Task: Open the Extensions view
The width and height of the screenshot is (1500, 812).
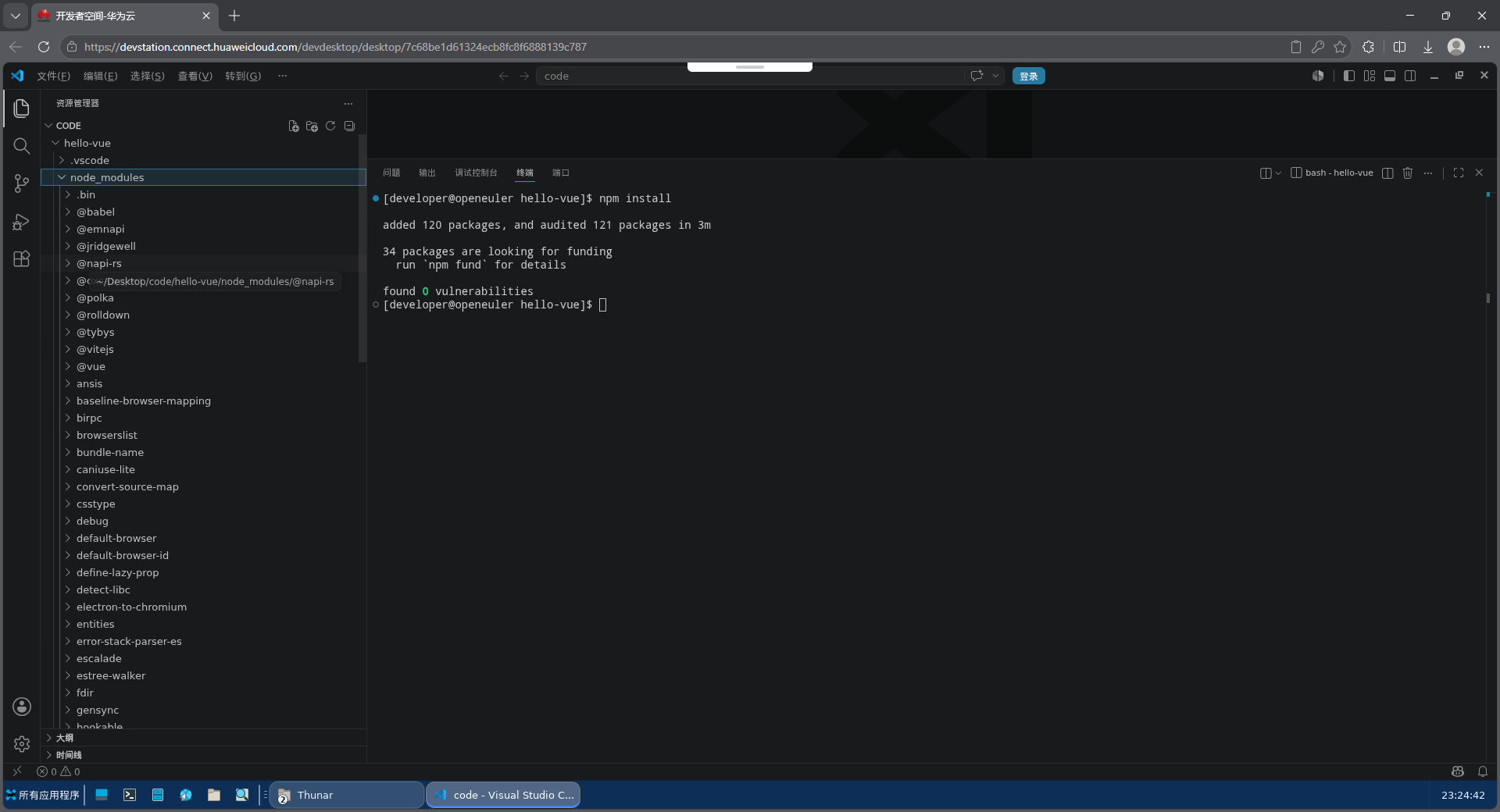Action: click(x=22, y=259)
